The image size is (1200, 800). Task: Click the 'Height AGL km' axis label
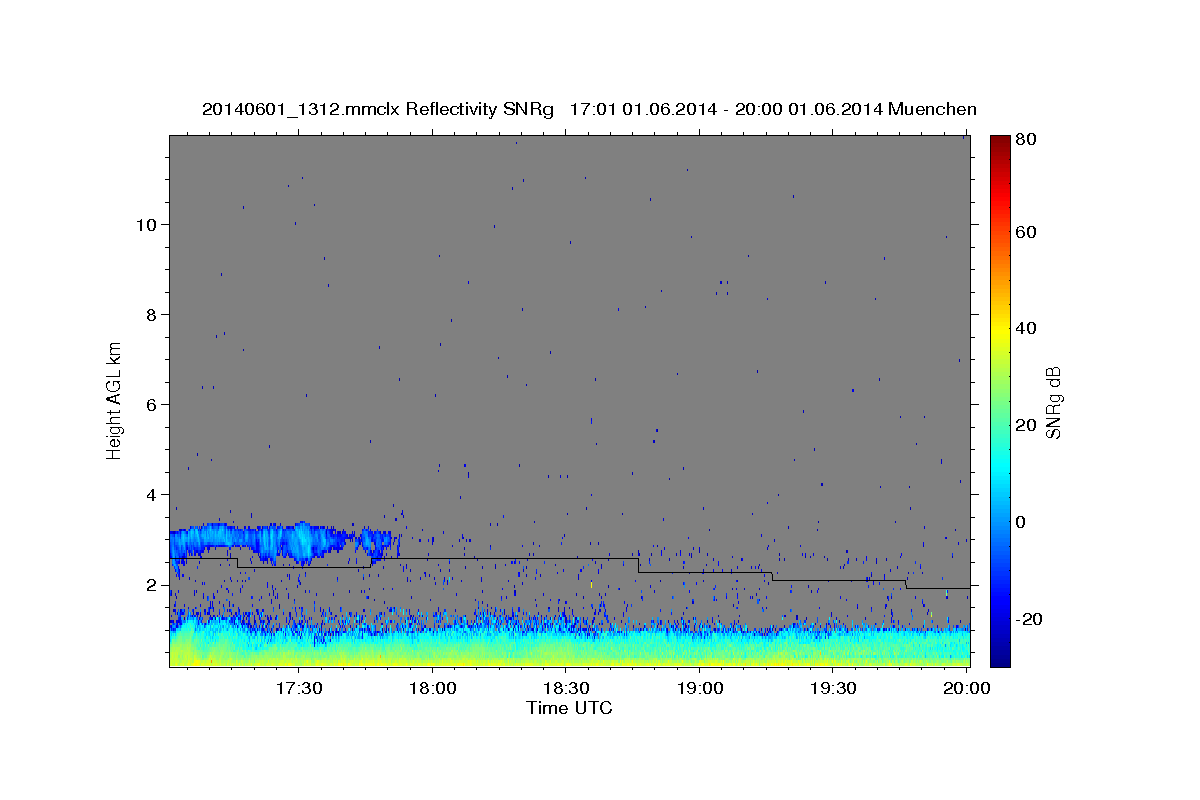click(x=114, y=400)
